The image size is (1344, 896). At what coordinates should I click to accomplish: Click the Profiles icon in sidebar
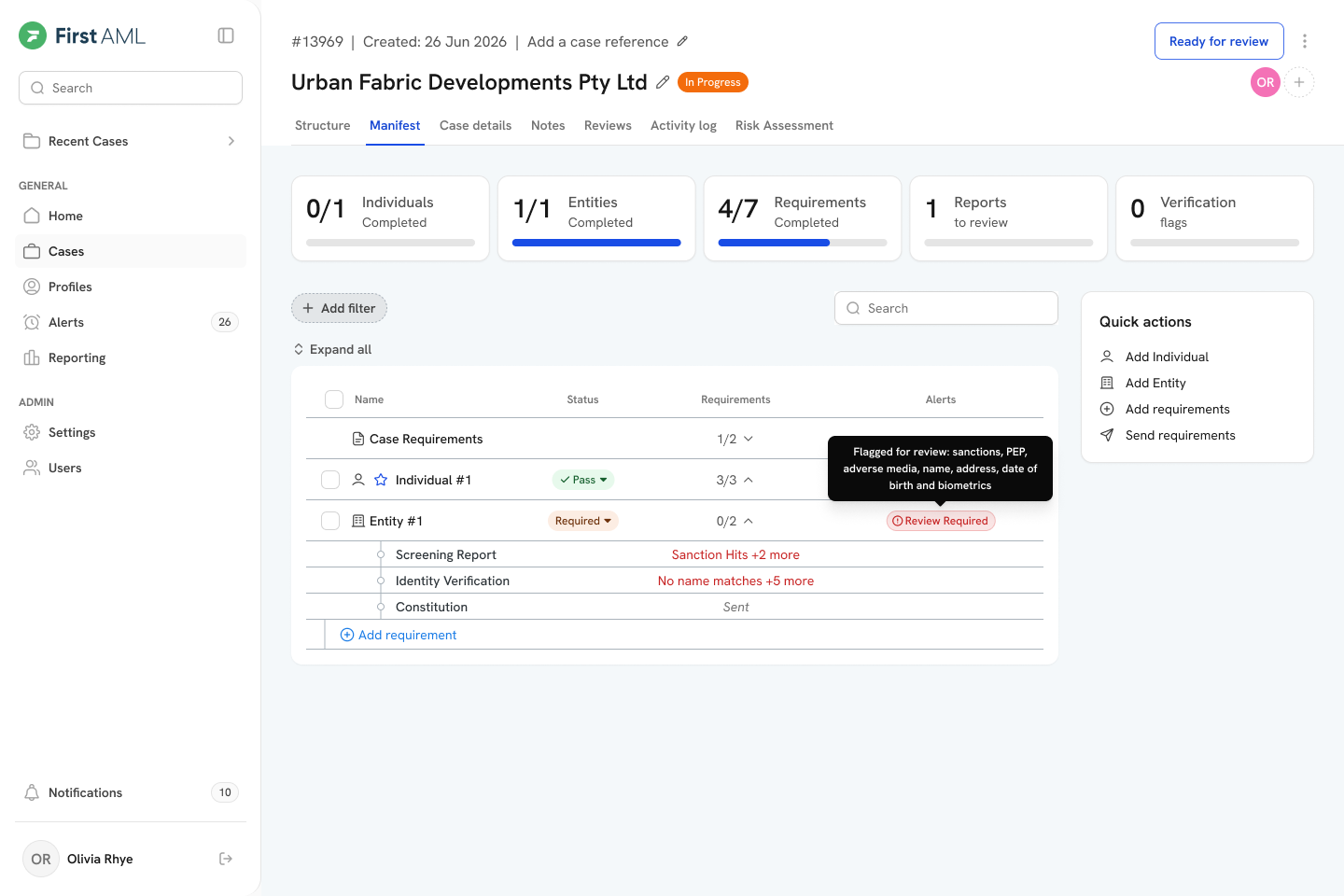[32, 287]
